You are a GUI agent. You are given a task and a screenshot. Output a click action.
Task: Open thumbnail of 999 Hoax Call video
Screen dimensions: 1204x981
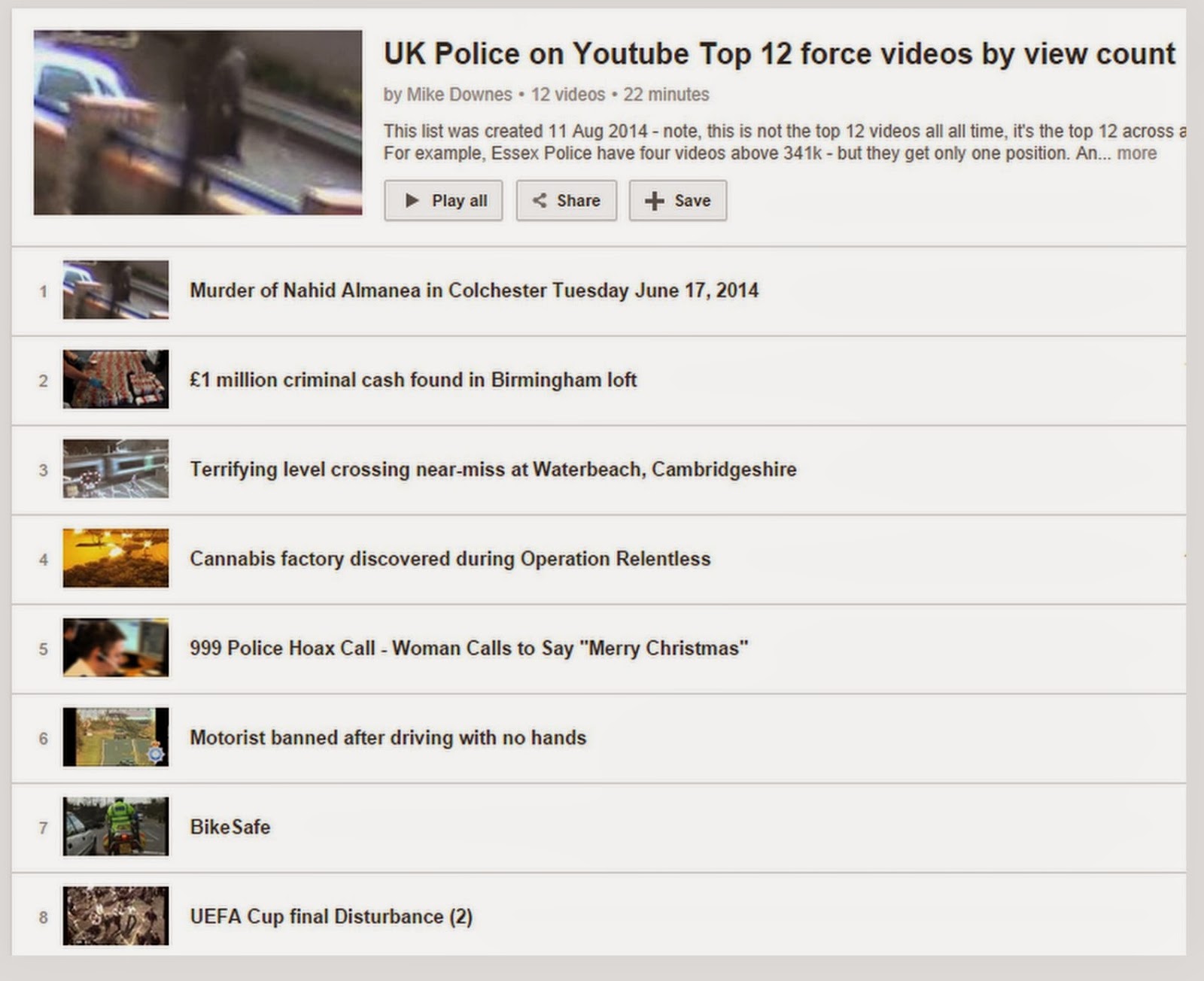coord(116,648)
